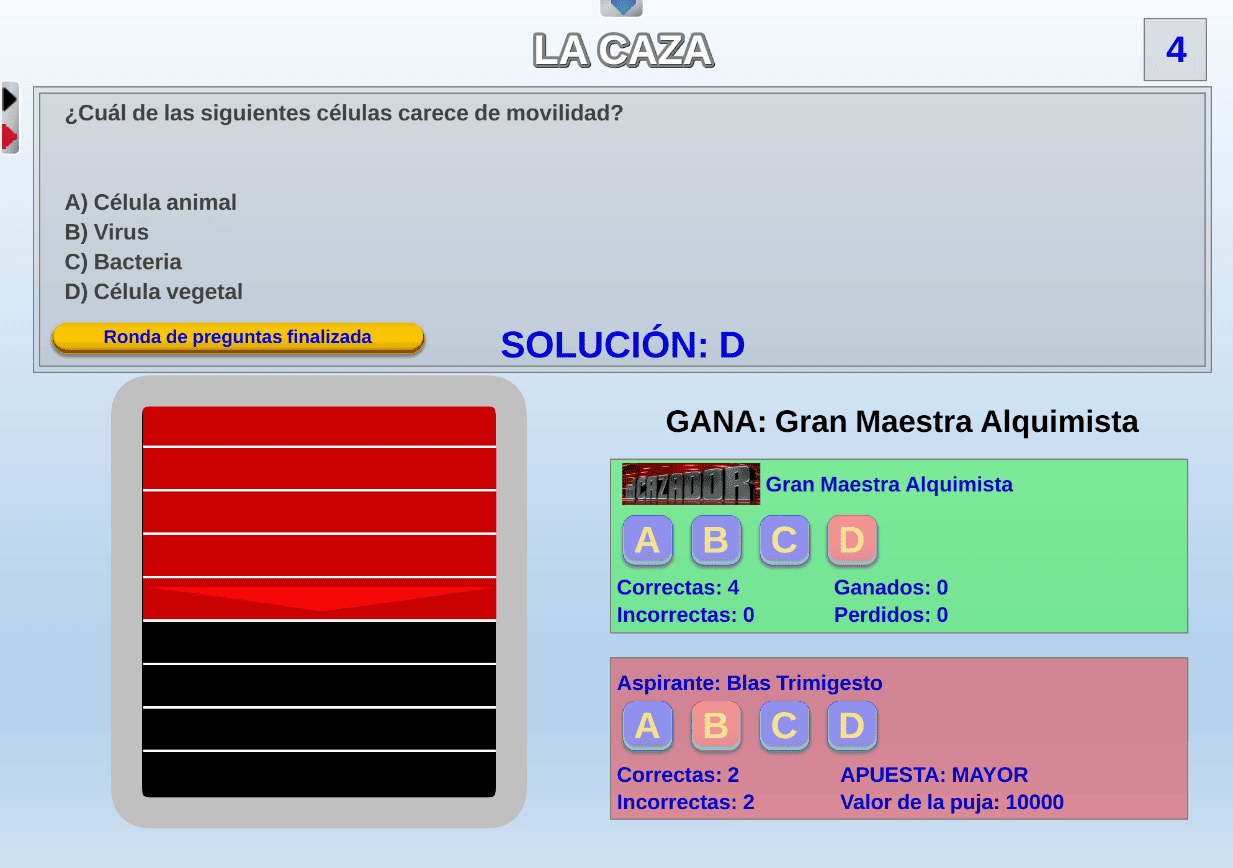Select answer option 'B) Virus'

(x=107, y=232)
